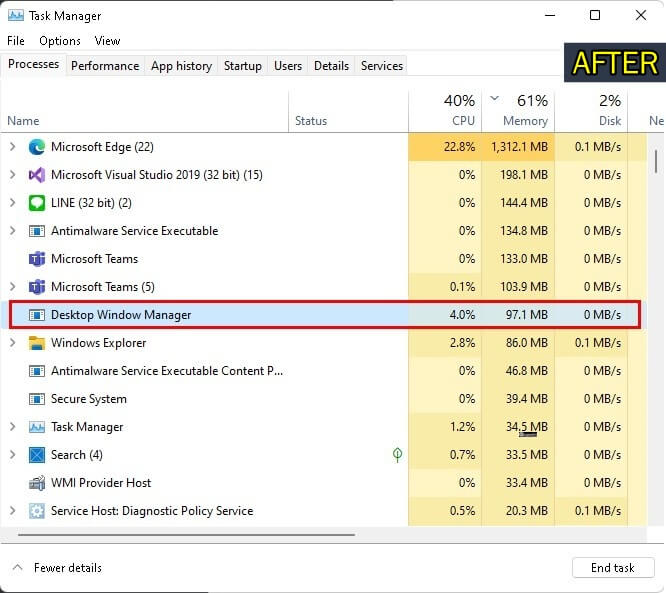This screenshot has height=593, width=666.
Task: Expand the Microsoft Edge (22) process group
Action: (x=12, y=147)
